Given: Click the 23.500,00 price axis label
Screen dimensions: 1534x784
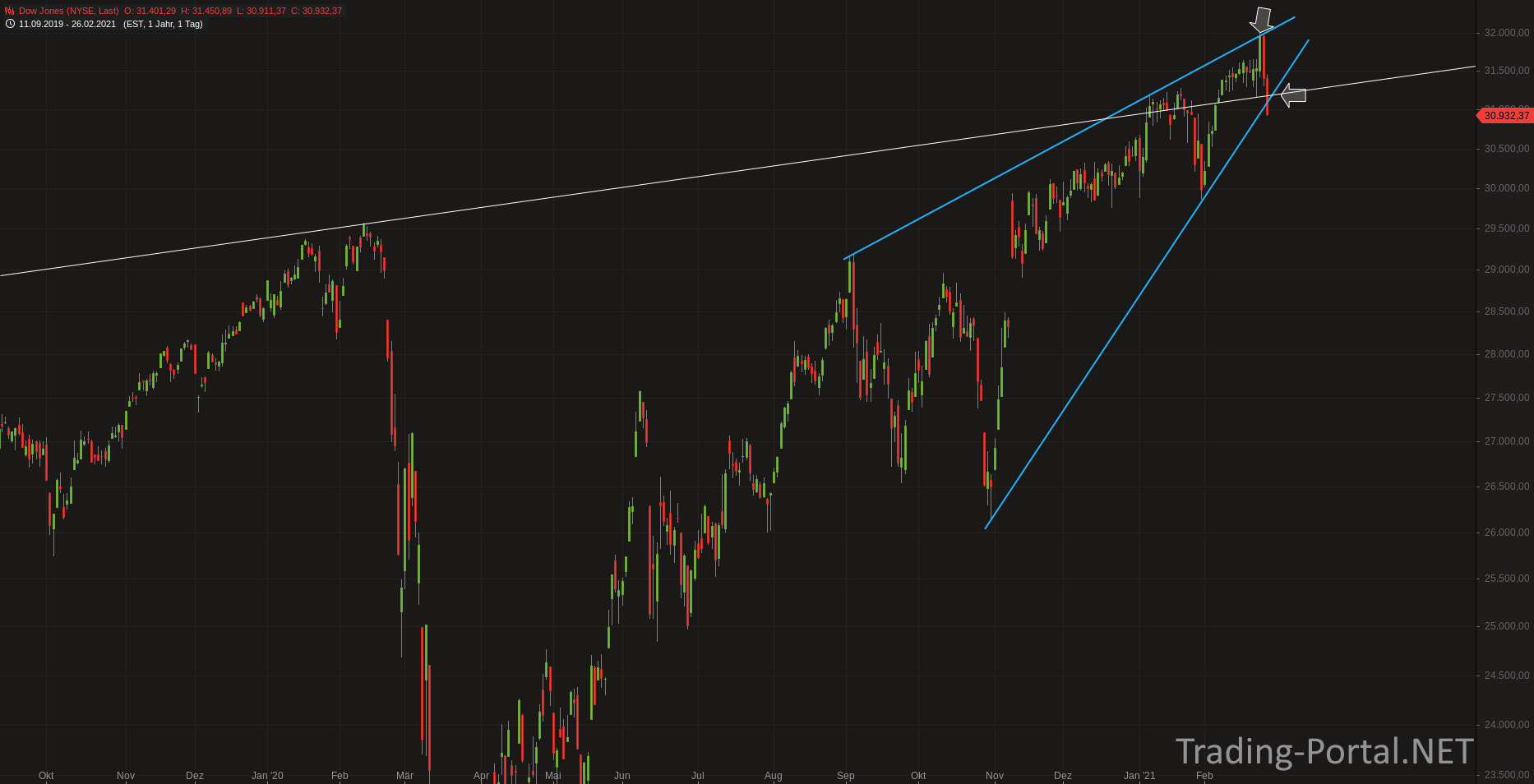Looking at the screenshot, I should [1506, 775].
